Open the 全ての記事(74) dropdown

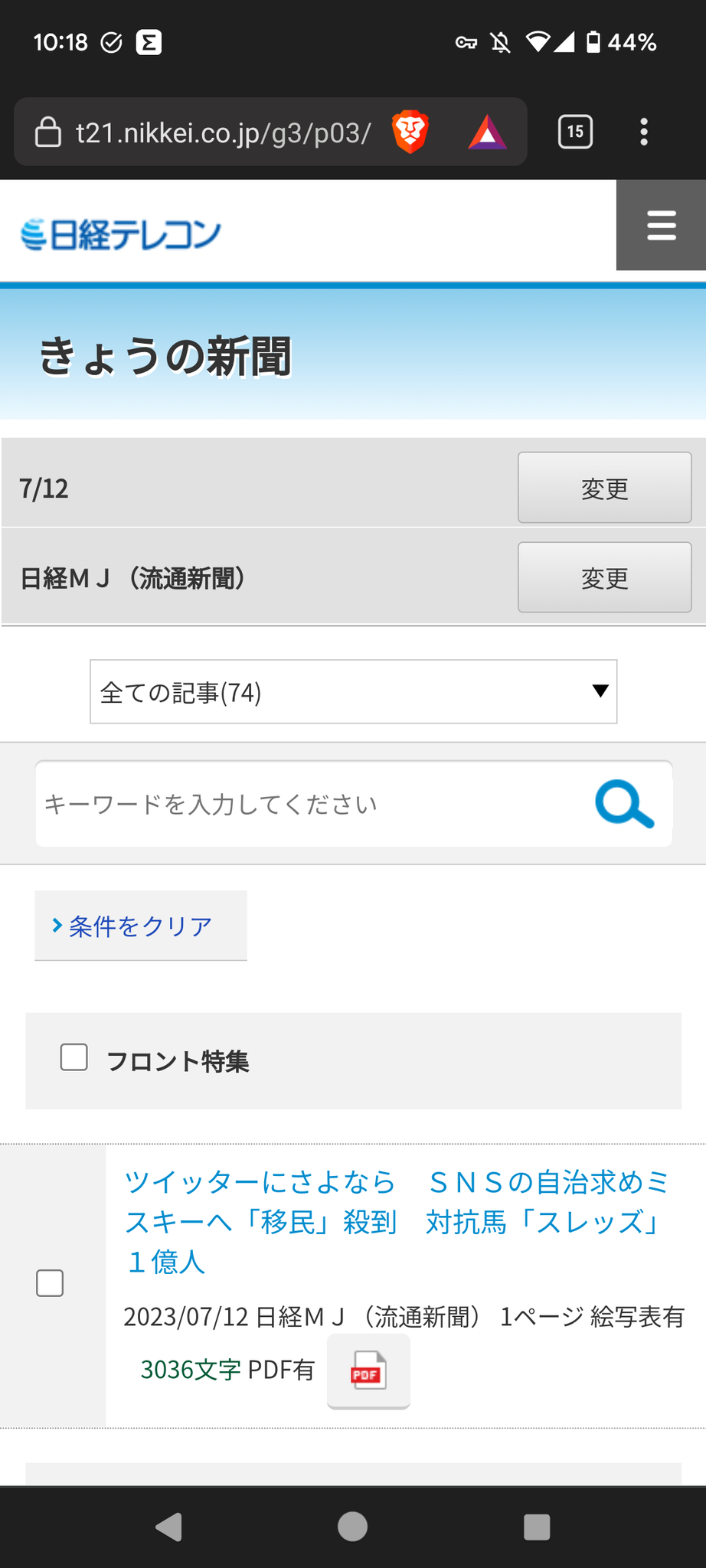point(352,692)
